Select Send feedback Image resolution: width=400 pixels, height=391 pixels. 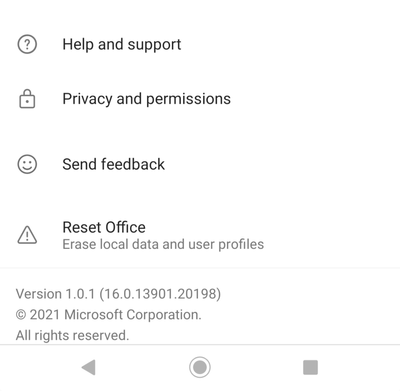click(x=200, y=164)
